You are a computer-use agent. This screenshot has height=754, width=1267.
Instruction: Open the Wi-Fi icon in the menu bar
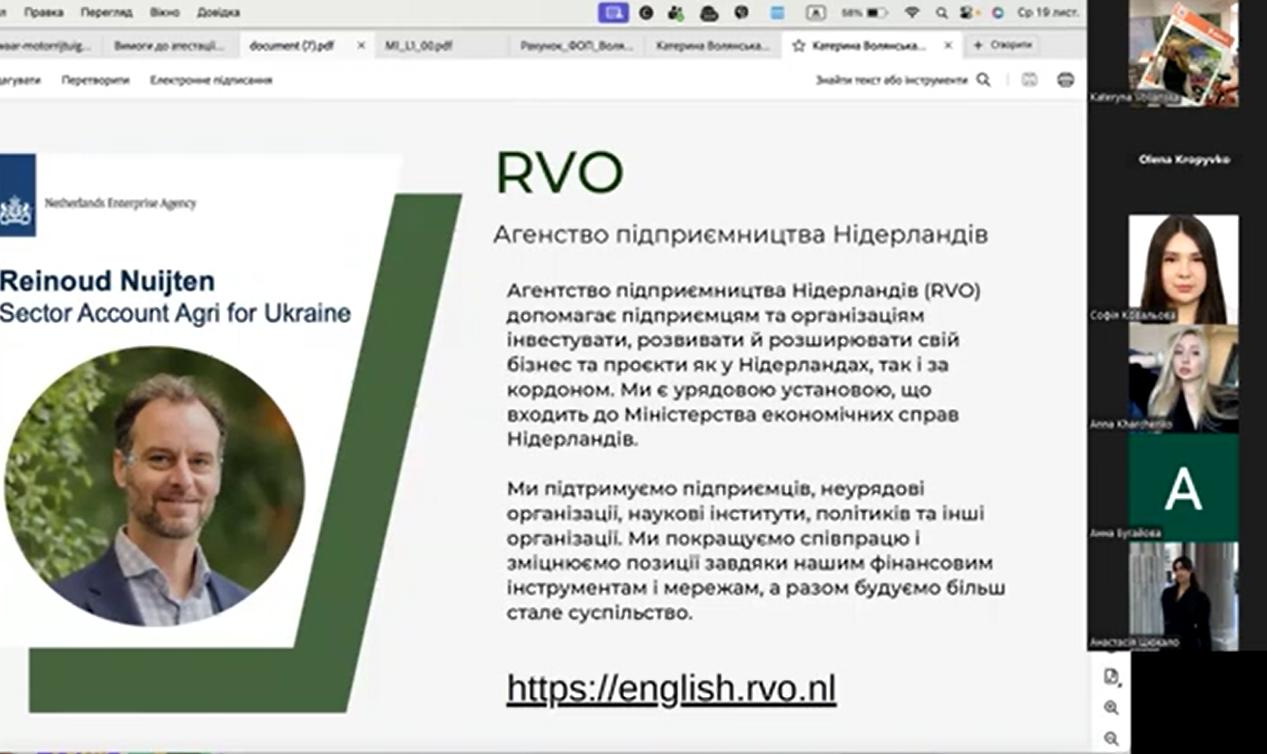pyautogui.click(x=911, y=13)
